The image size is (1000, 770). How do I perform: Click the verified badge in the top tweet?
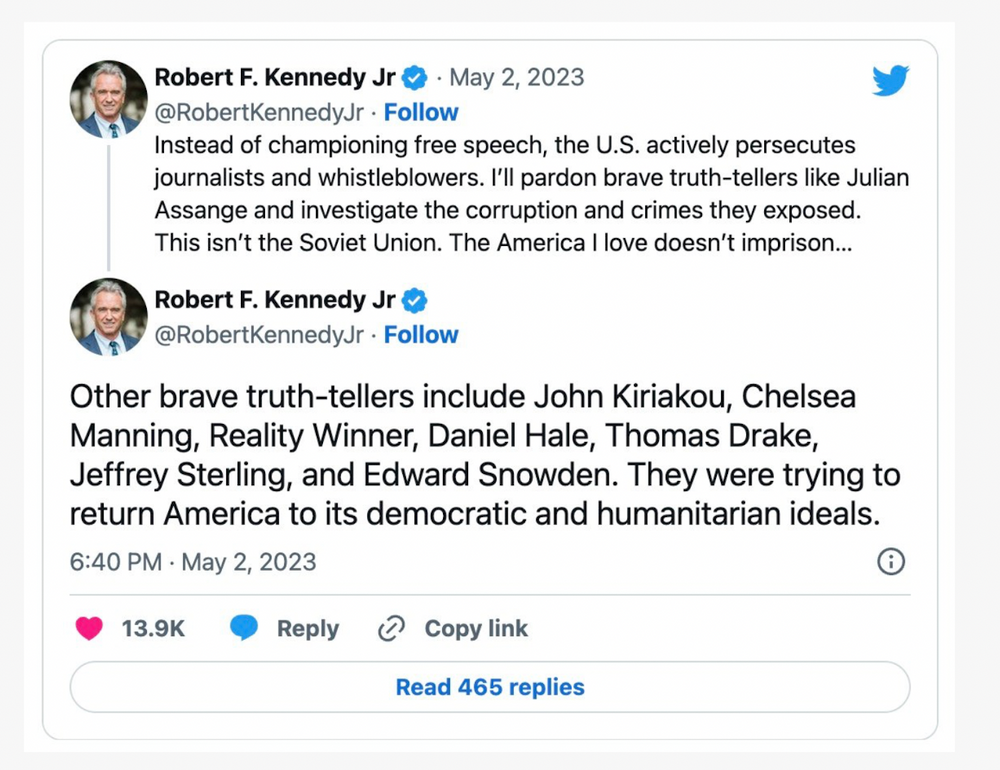coord(415,78)
